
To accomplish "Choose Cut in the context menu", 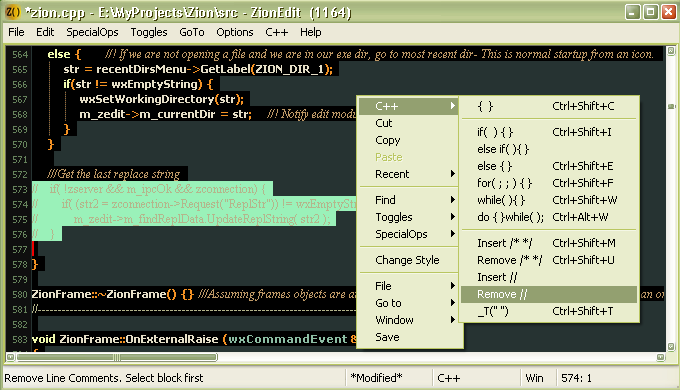I will (x=409, y=123).
